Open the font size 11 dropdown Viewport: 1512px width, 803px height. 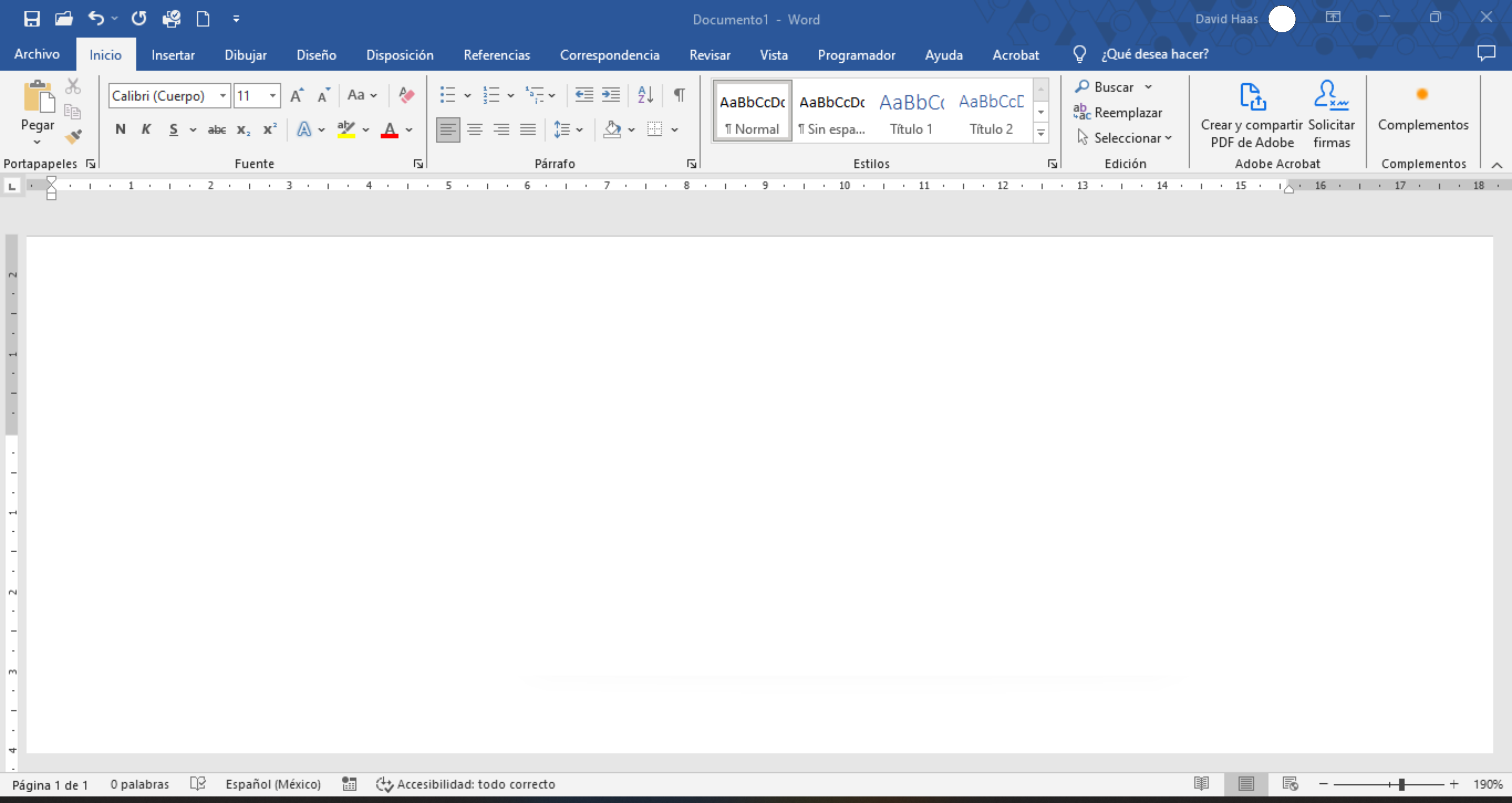(273, 95)
